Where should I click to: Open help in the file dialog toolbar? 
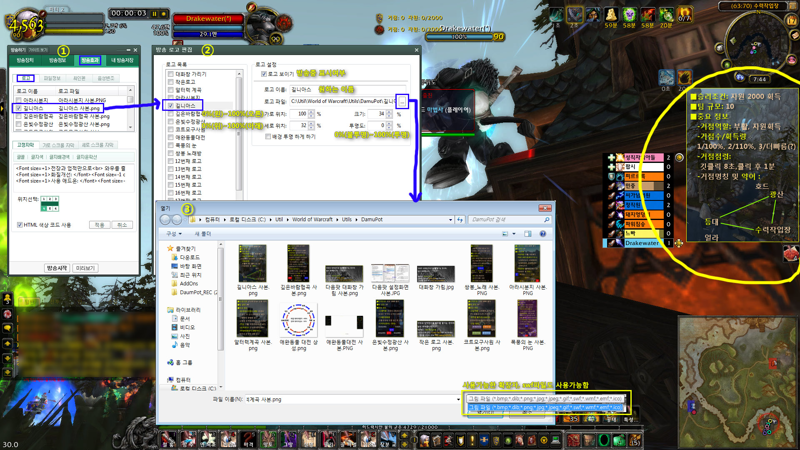pos(543,234)
